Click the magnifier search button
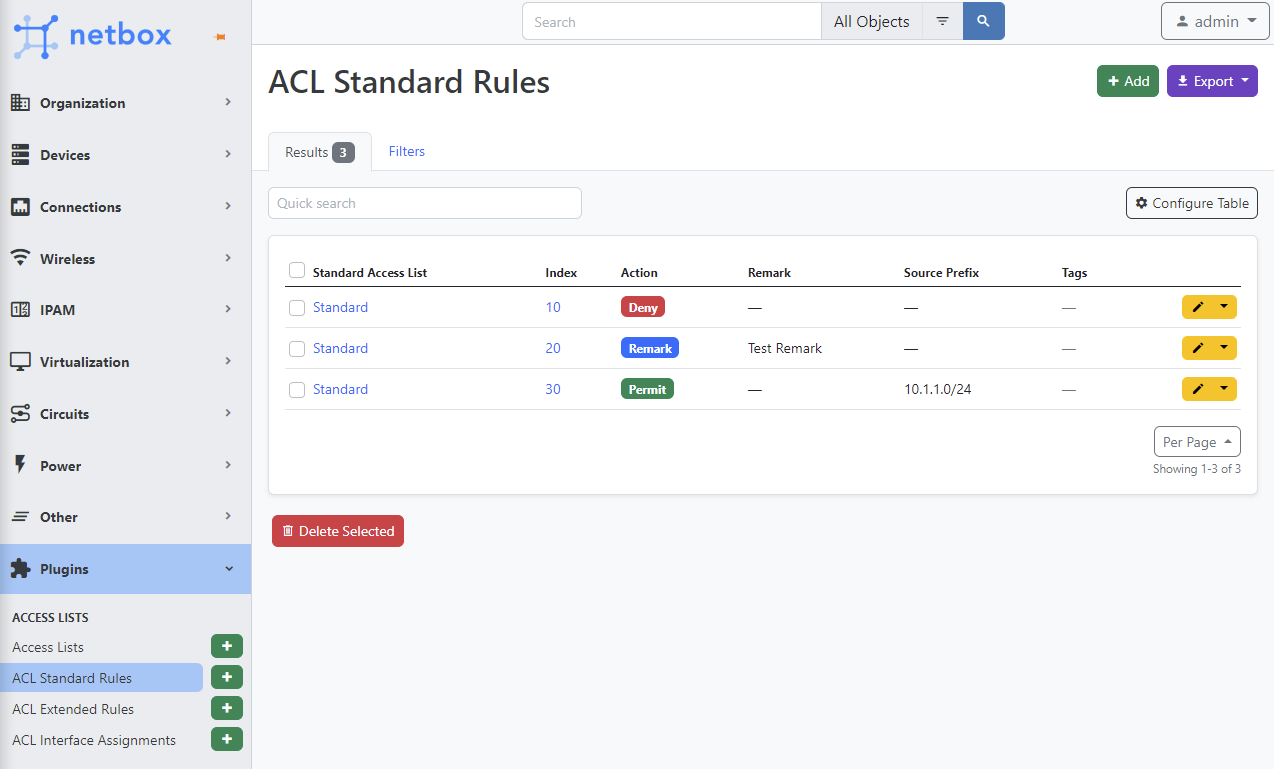The height and width of the screenshot is (769, 1274). click(x=983, y=21)
